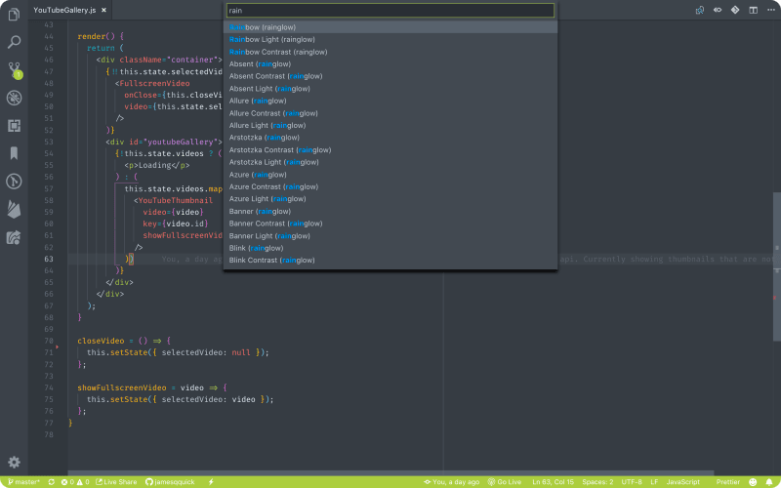781x488 pixels.
Task: Open the Debug view icon
Action: (14, 98)
